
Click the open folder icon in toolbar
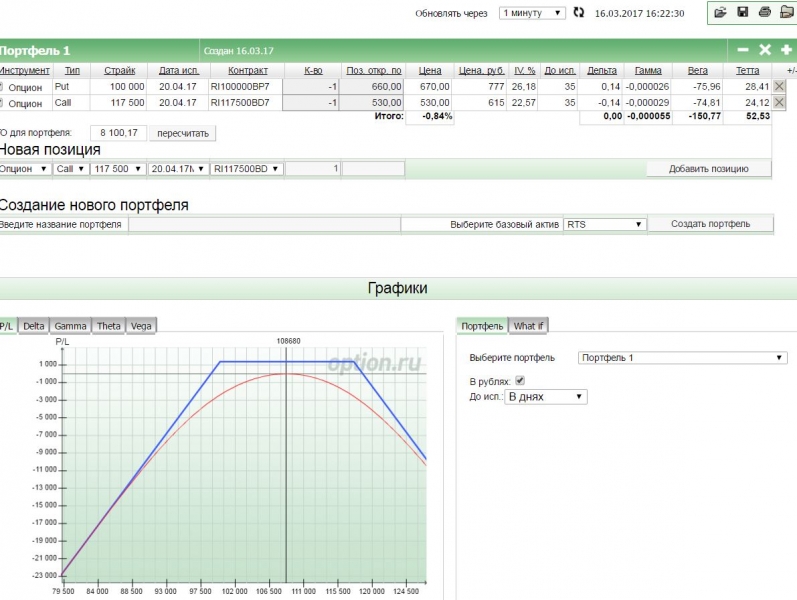pos(720,12)
